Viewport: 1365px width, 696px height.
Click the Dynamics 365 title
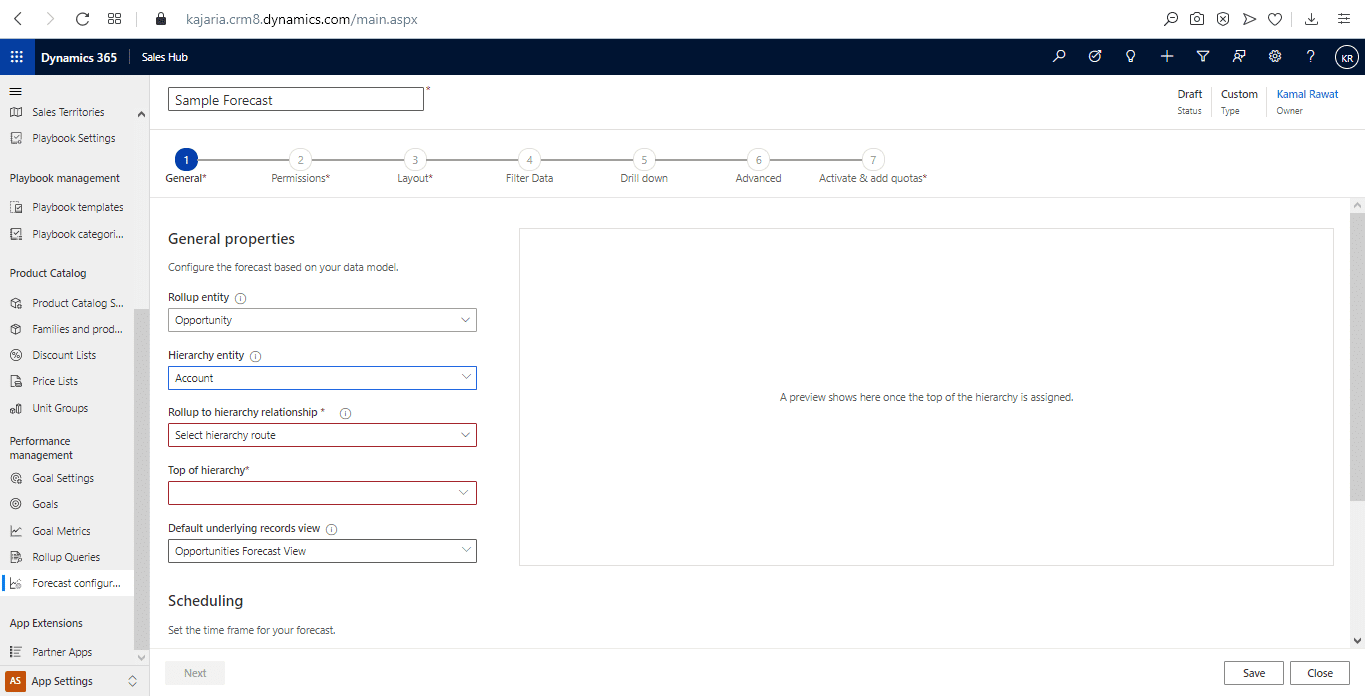[x=79, y=57]
